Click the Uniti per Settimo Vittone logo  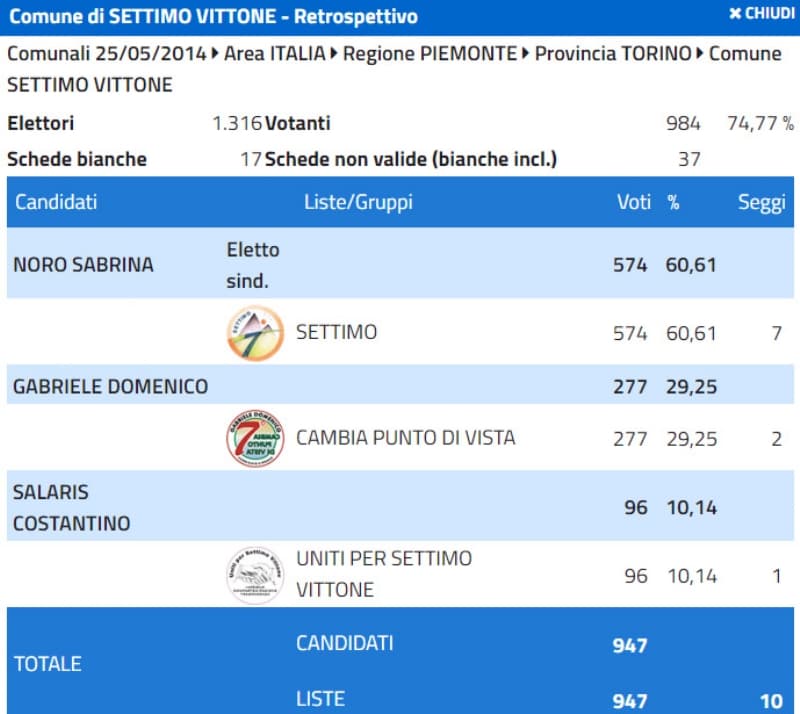[255, 575]
